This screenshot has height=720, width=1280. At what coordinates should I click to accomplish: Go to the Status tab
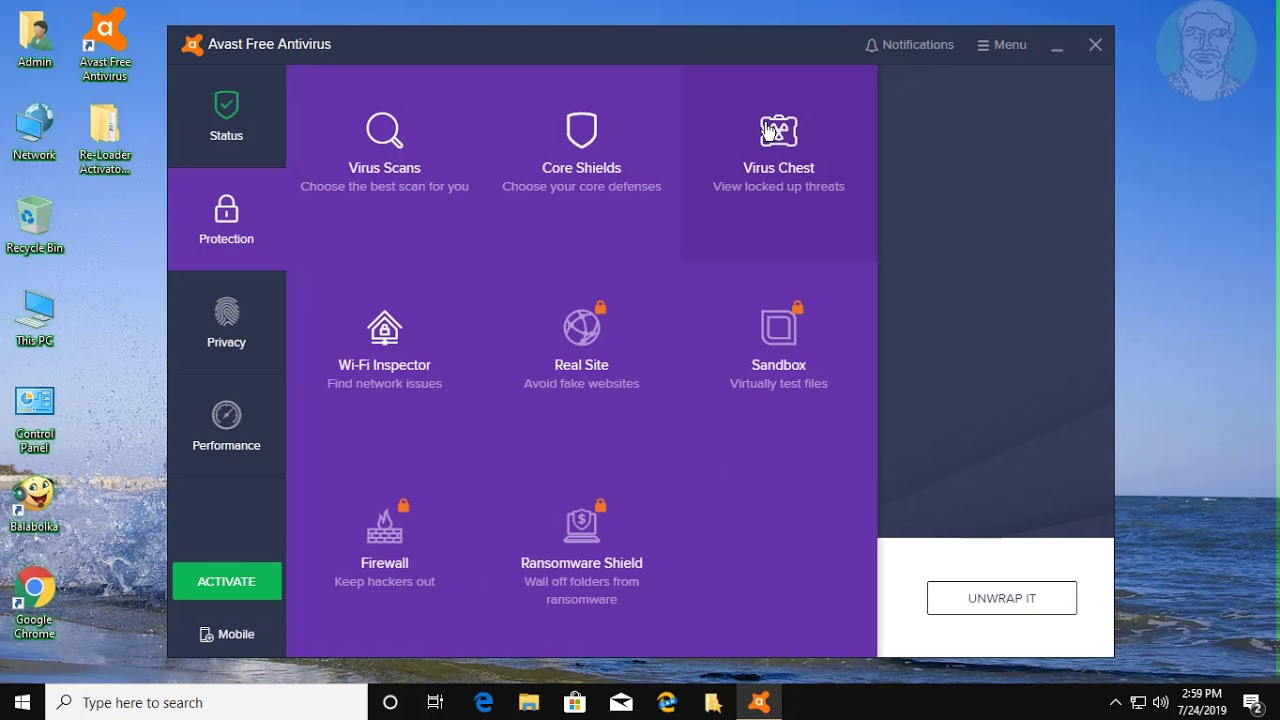pyautogui.click(x=227, y=116)
